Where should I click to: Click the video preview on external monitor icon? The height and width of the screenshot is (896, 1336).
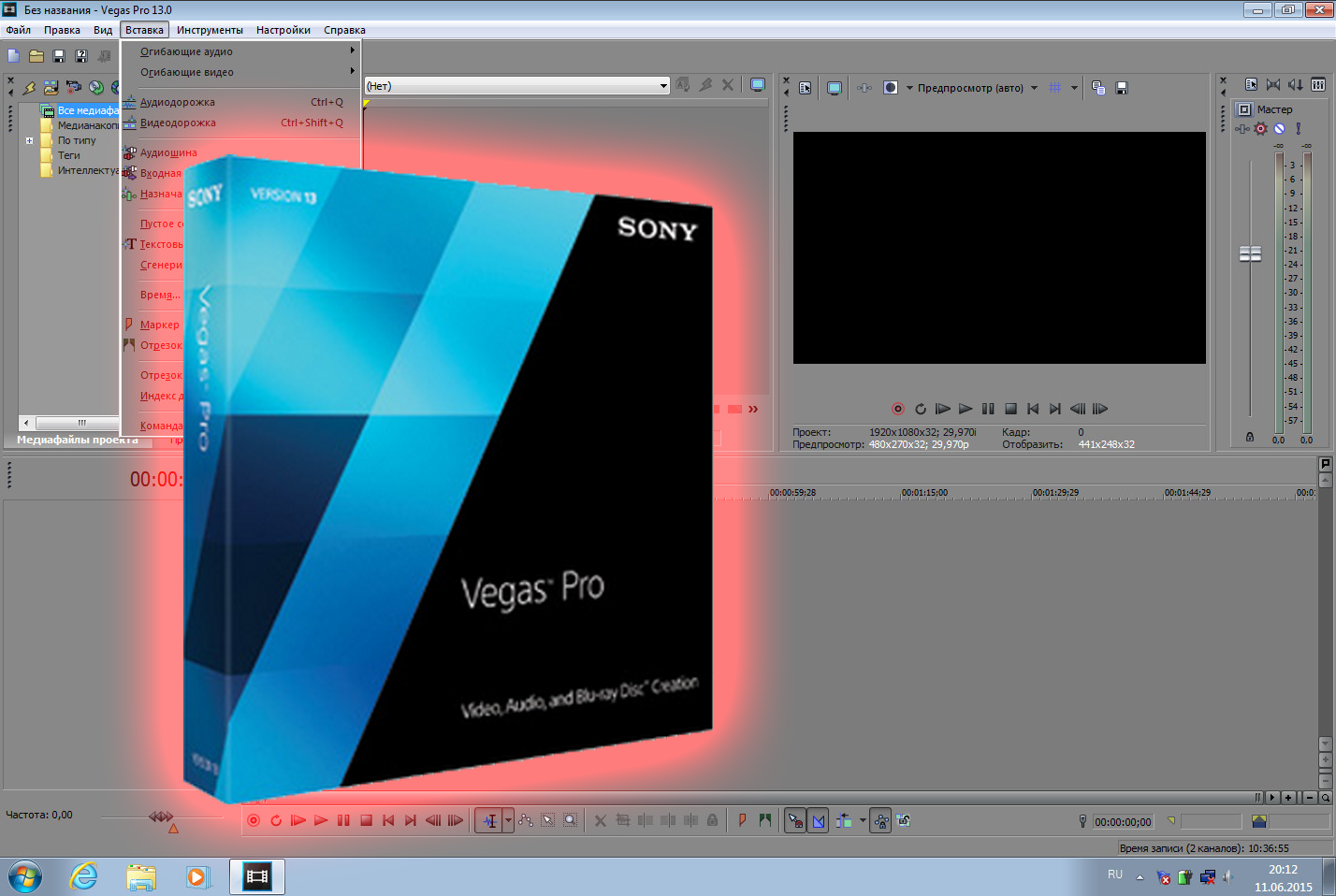834,88
